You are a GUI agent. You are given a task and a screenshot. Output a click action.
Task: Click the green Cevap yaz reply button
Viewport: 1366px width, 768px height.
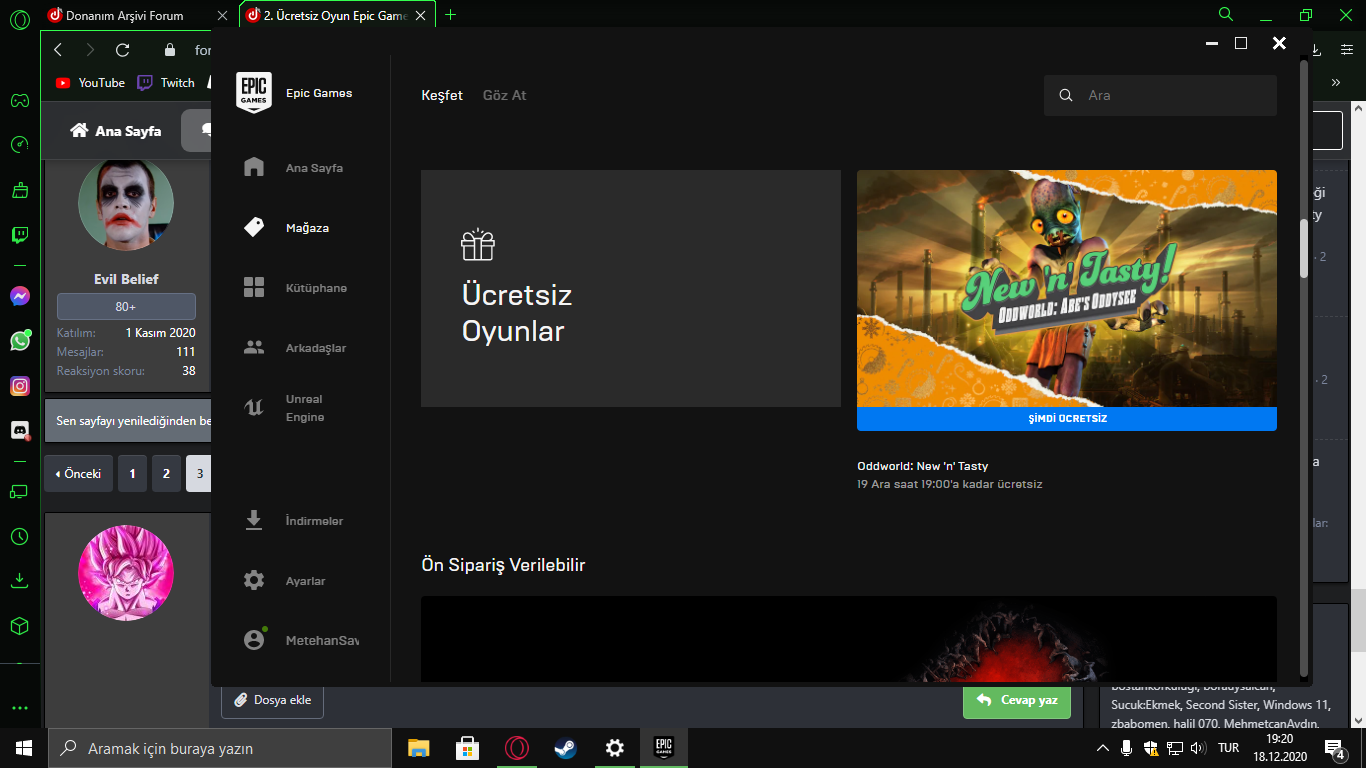coord(1017,700)
